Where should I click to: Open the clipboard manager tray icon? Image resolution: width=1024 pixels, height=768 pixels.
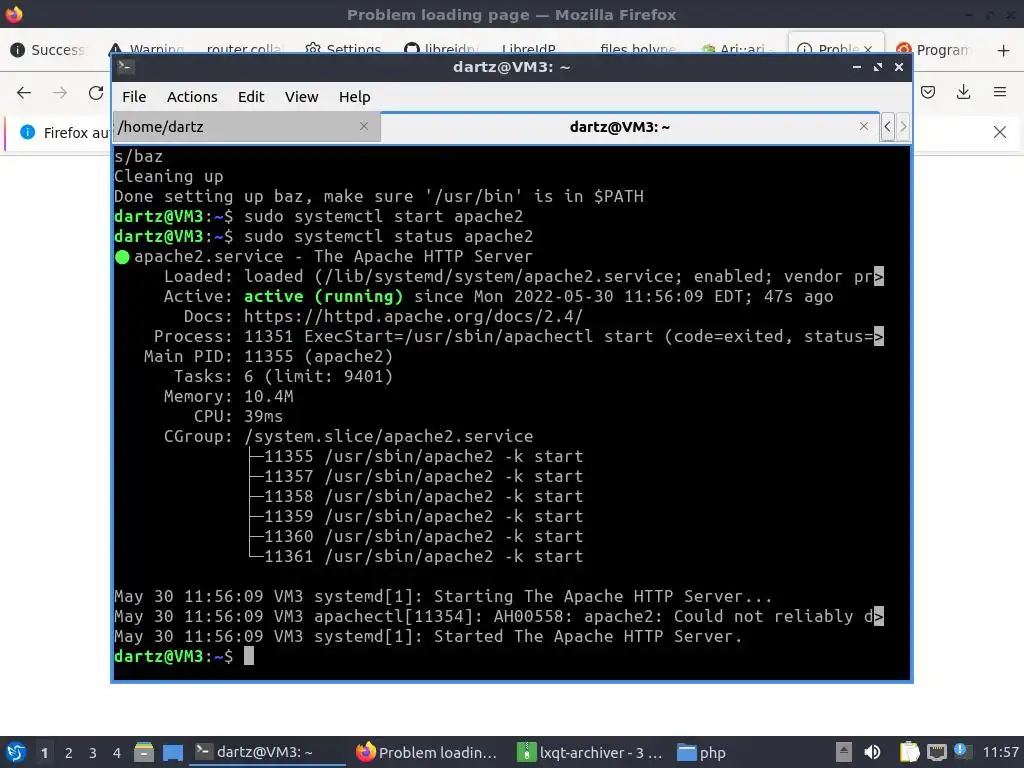click(x=909, y=752)
